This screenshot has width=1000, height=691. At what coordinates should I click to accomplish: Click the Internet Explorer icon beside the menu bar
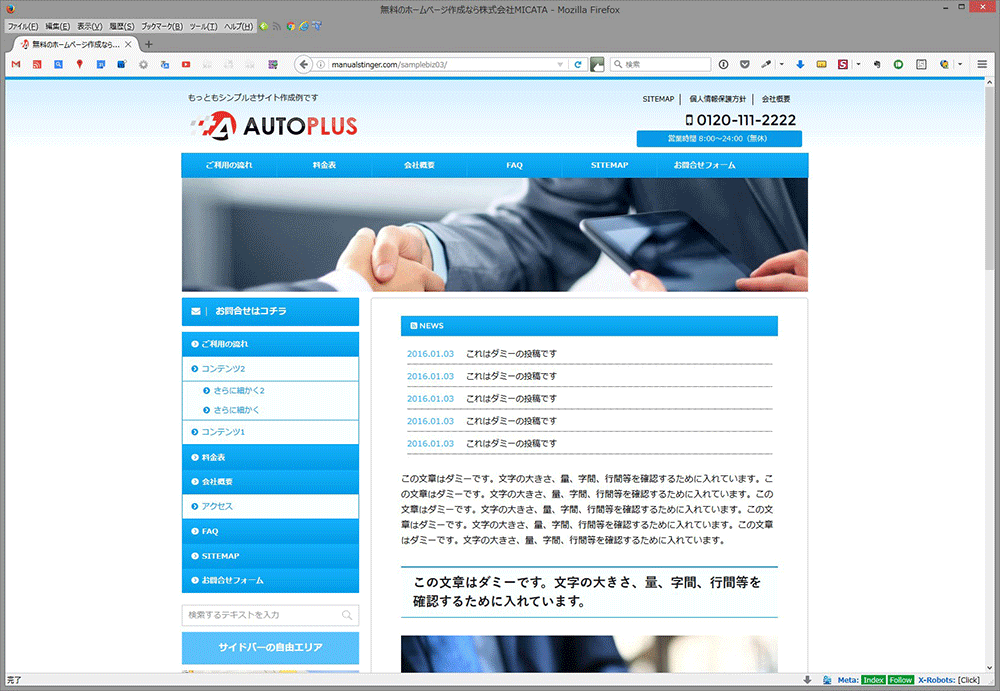pos(304,26)
